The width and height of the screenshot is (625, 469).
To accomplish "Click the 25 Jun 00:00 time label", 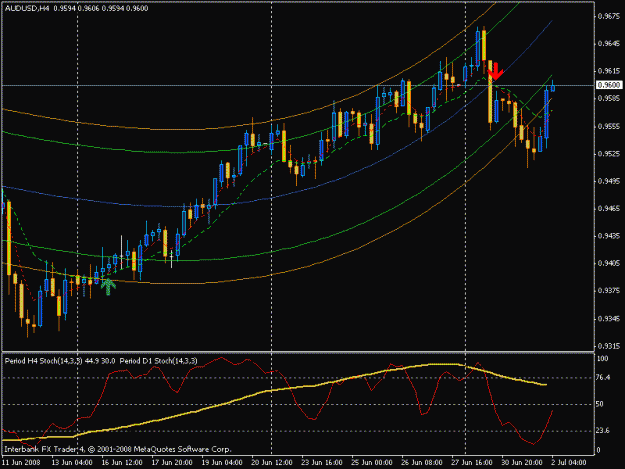I will (372, 462).
